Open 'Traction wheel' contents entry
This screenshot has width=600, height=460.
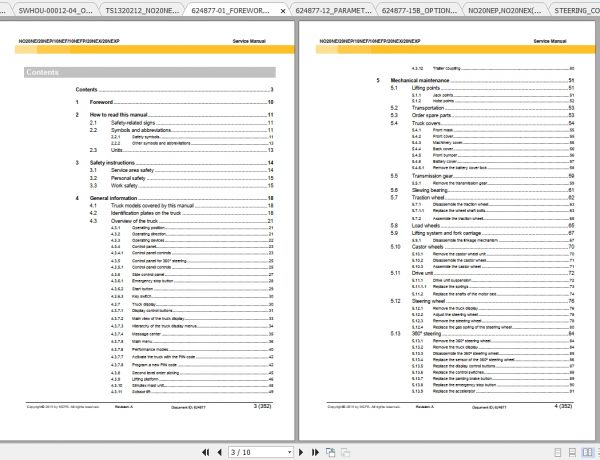pos(483,197)
